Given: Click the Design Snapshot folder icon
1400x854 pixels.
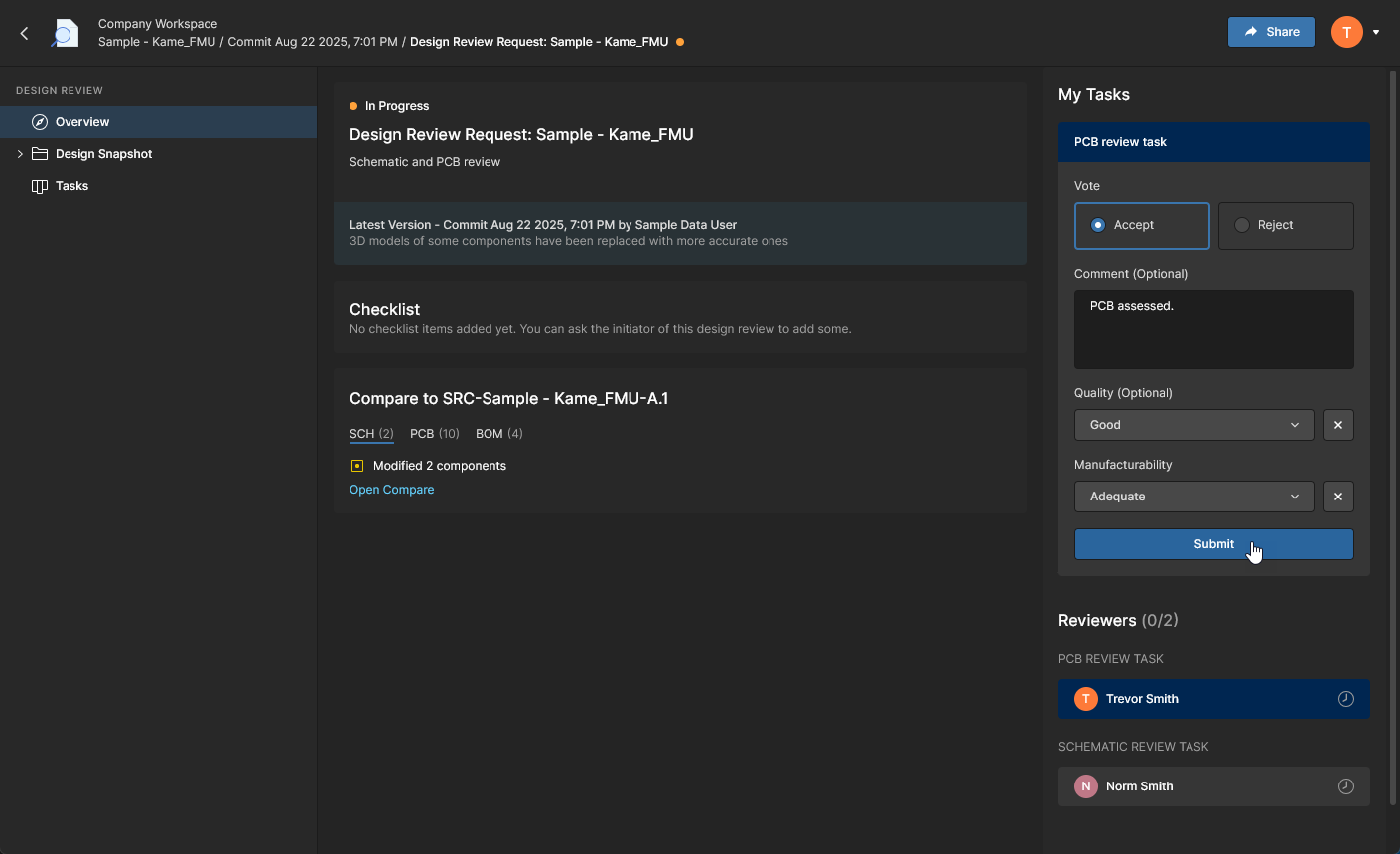Looking at the screenshot, I should [x=40, y=154].
